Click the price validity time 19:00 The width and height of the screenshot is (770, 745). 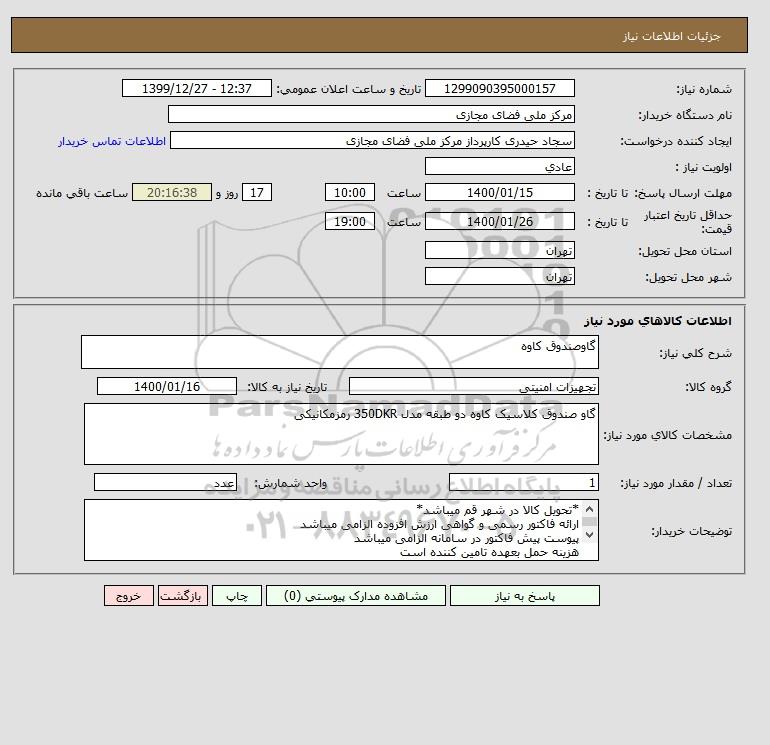(350, 221)
